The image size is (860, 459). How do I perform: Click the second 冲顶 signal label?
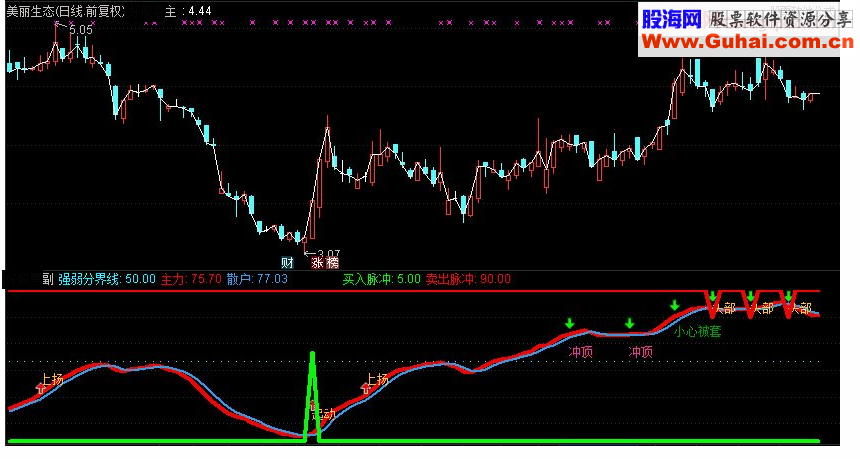tap(640, 352)
